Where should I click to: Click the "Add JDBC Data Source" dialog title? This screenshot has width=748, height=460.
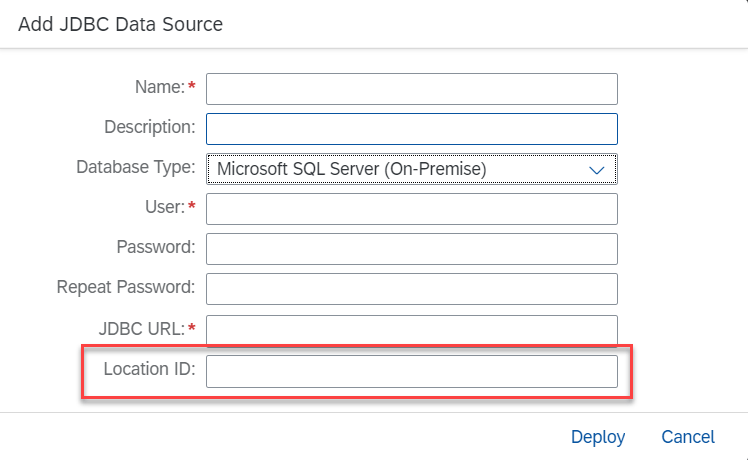pos(120,23)
